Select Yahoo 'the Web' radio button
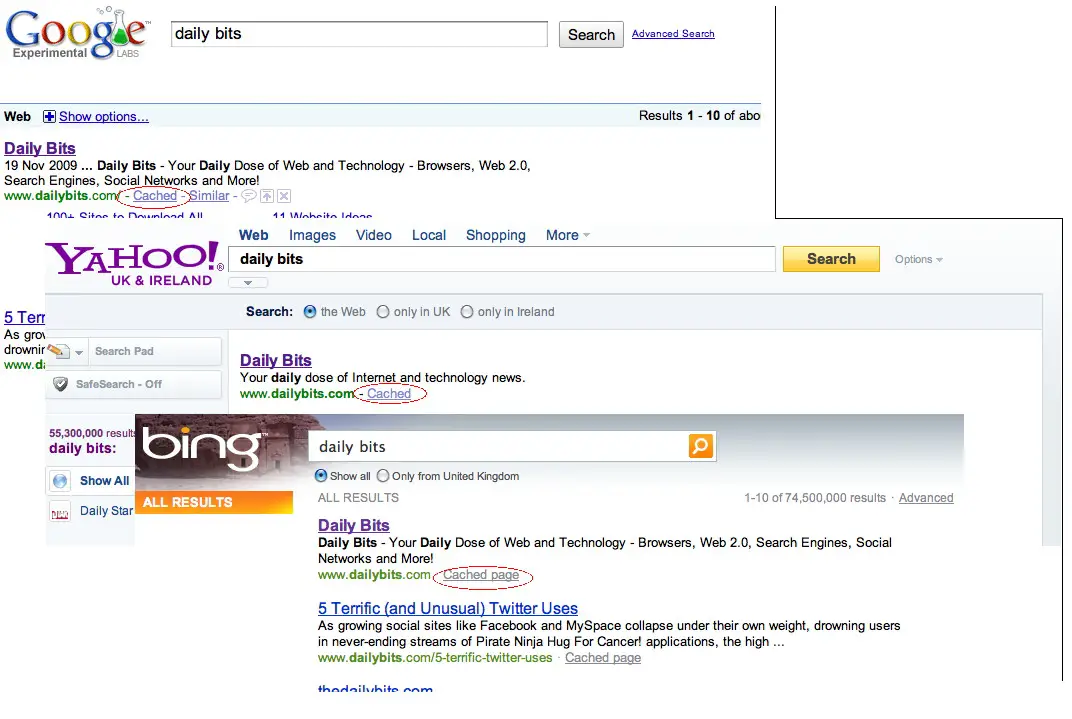Screen dimensions: 1072x719 pyautogui.click(x=310, y=312)
